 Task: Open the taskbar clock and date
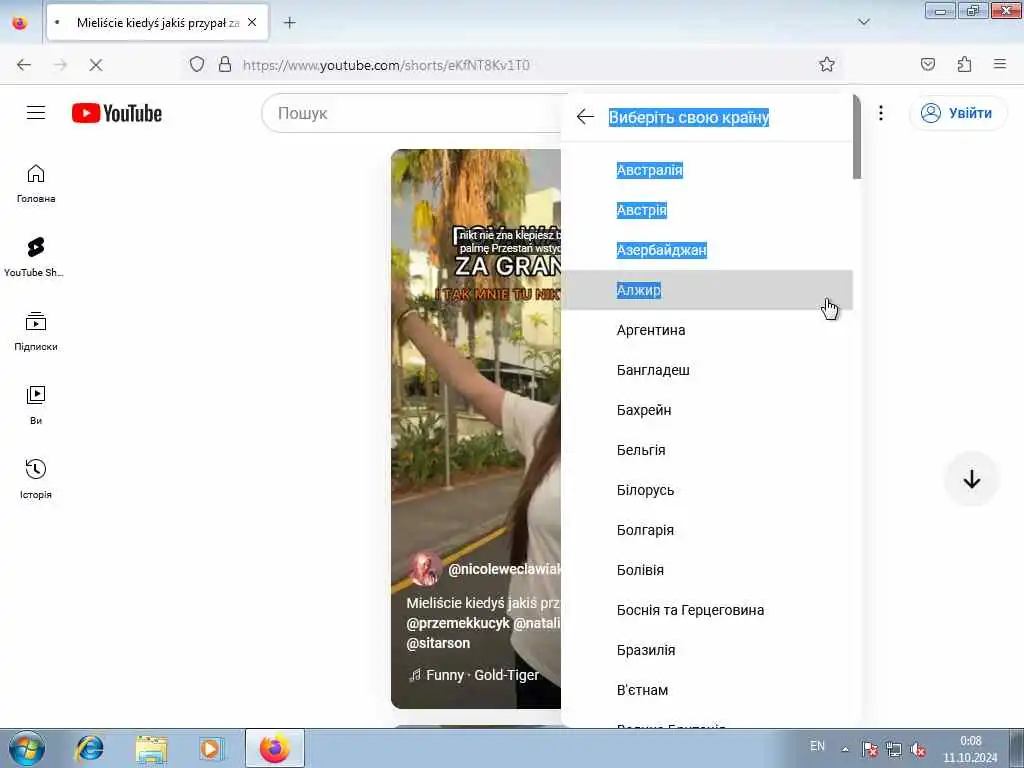tap(970, 749)
